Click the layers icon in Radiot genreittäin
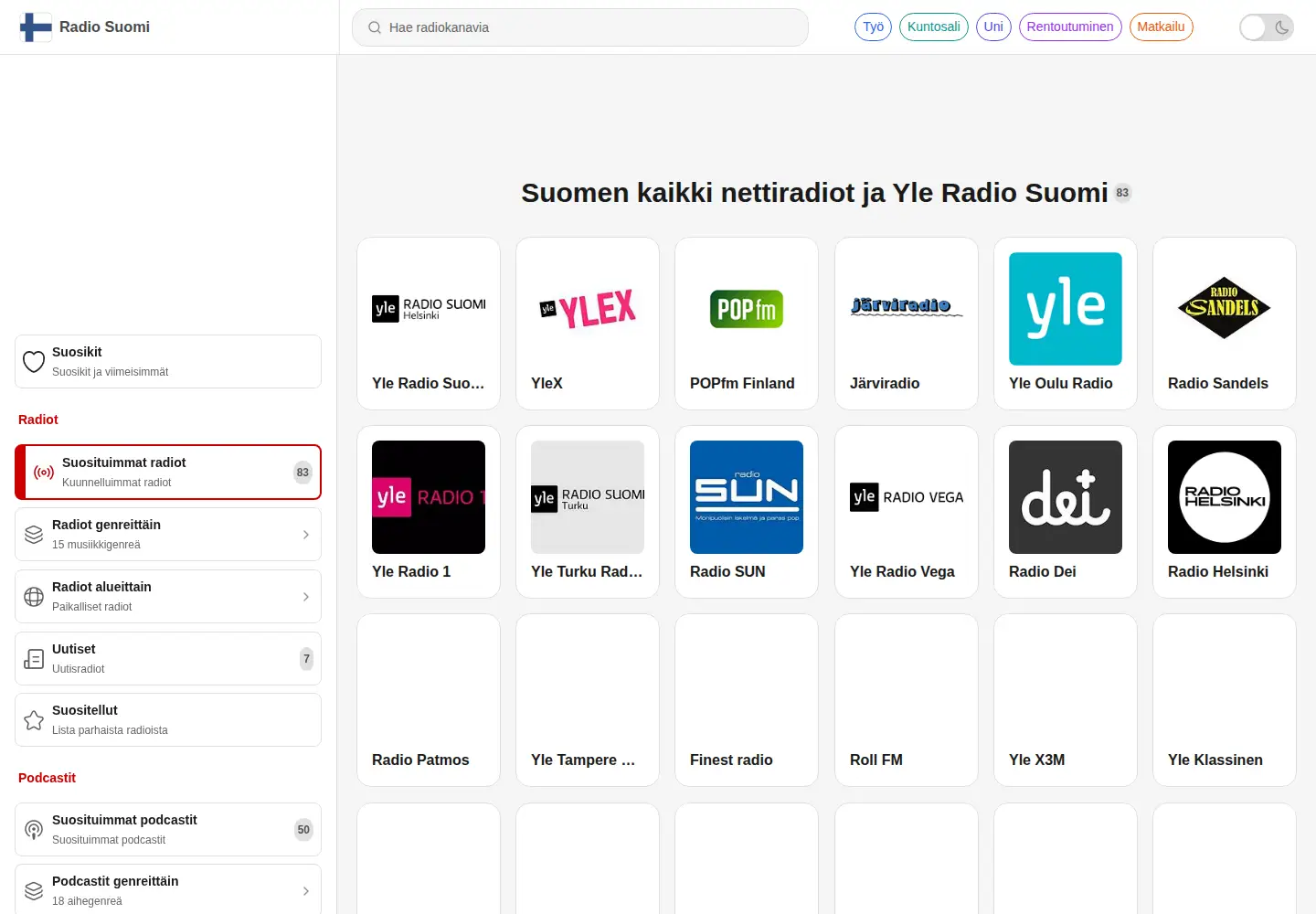Viewport: 1316px width, 914px height. (34, 535)
